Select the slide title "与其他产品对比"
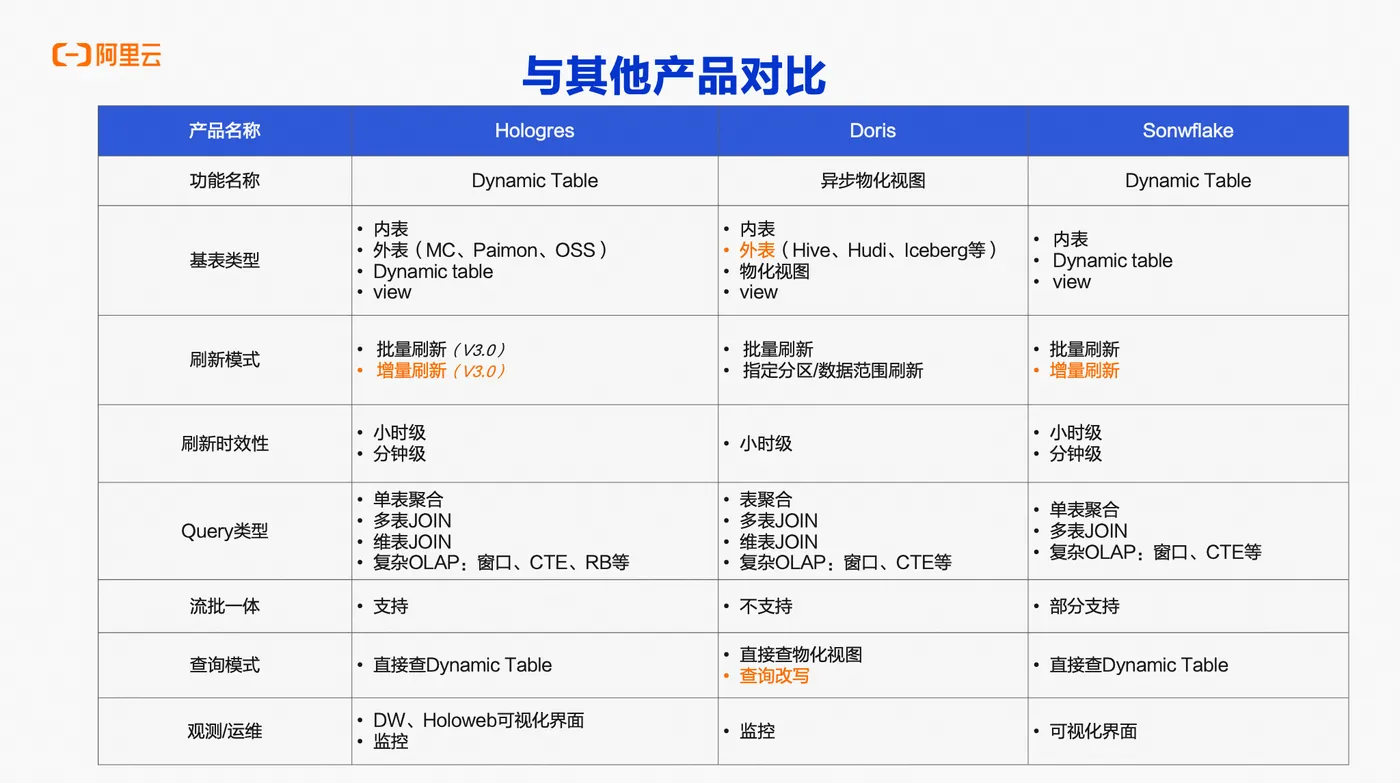 click(674, 77)
